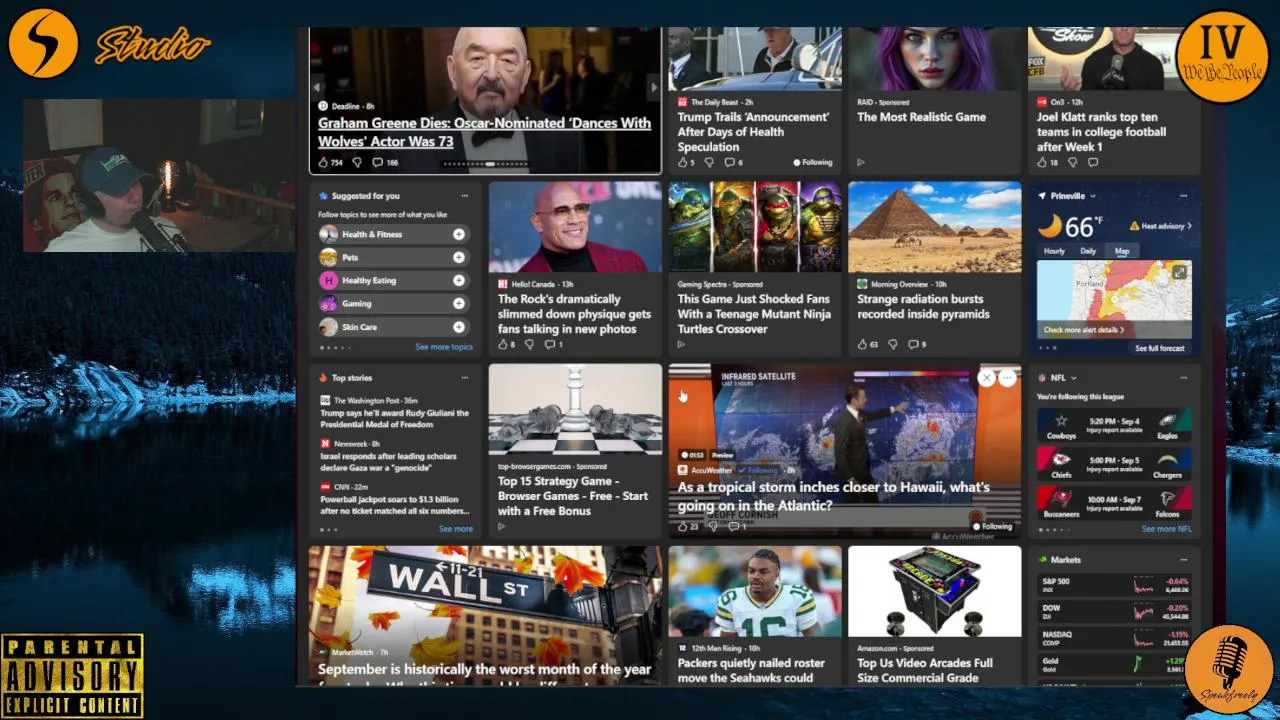Open more options on NFL card

click(1183, 378)
